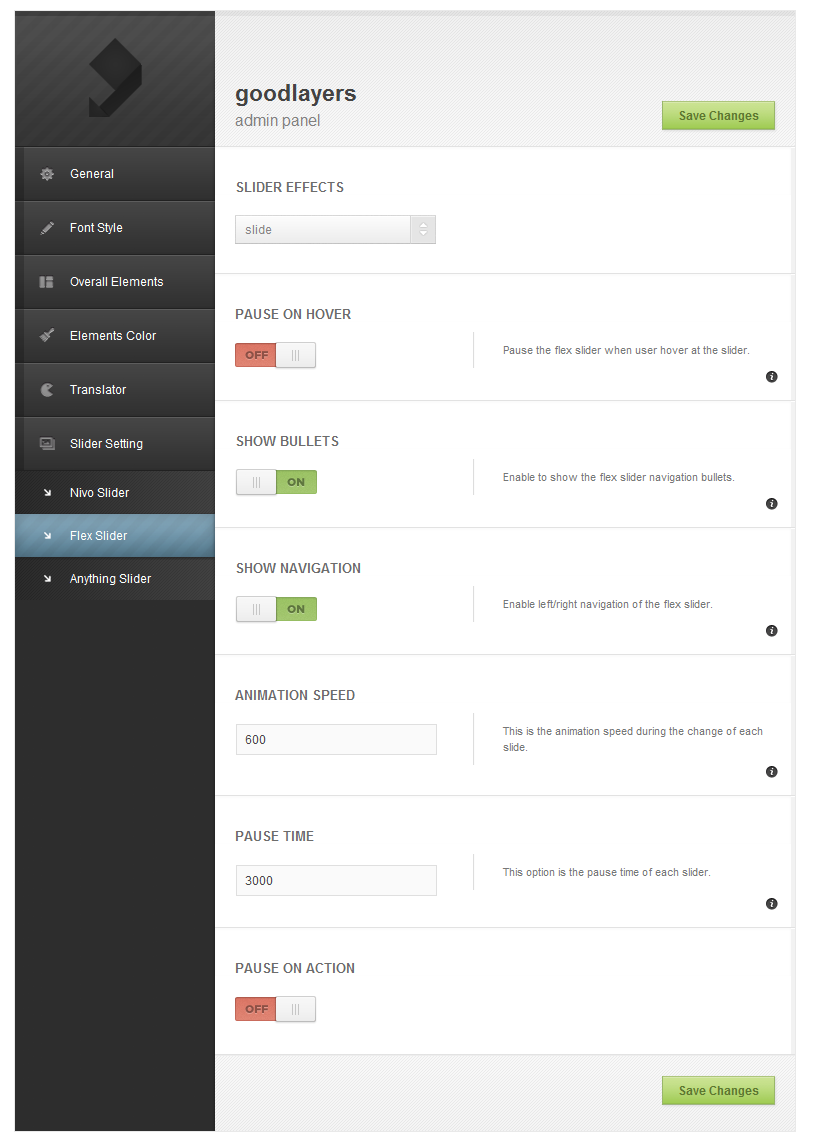The width and height of the screenshot is (813, 1144).
Task: Click the top Save Changes button
Action: [x=718, y=116]
